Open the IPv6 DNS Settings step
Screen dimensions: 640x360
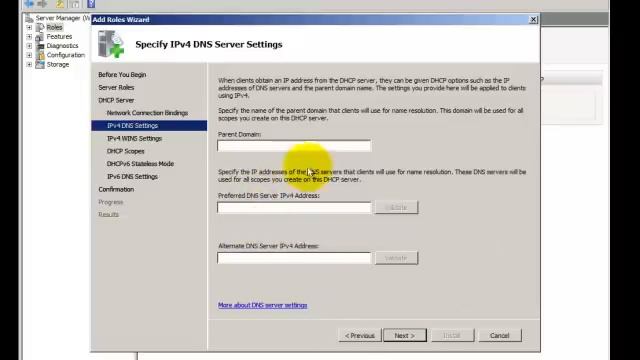coord(132,176)
